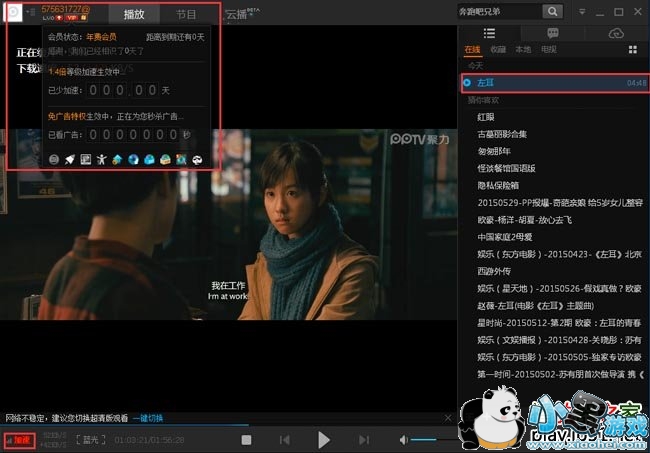Skip to next video

pos(364,440)
